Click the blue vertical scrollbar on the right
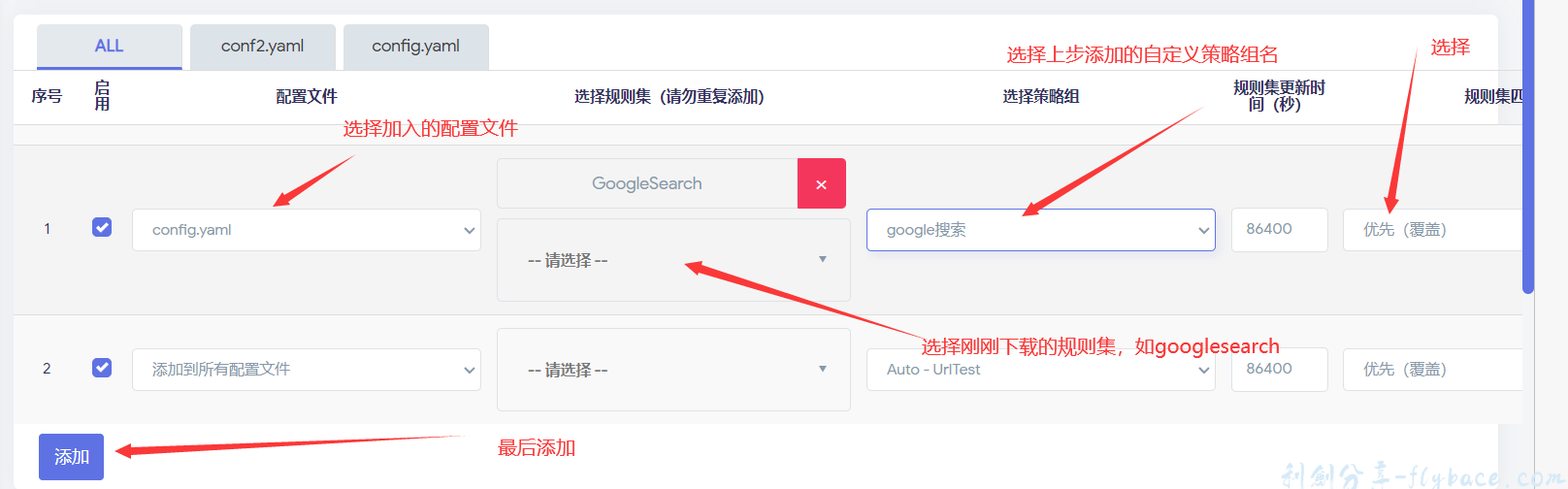 pos(1528,146)
